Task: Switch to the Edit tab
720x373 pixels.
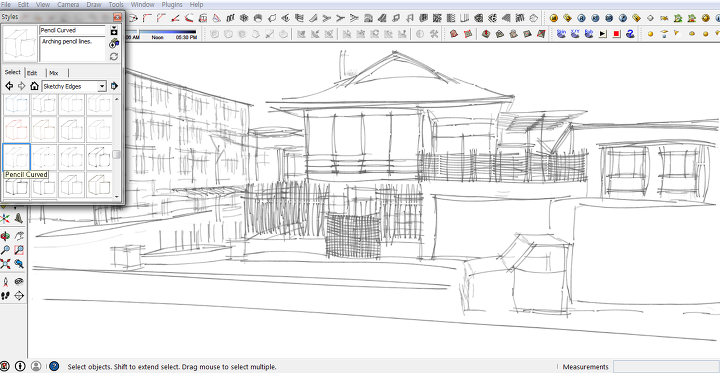Action: click(x=32, y=73)
